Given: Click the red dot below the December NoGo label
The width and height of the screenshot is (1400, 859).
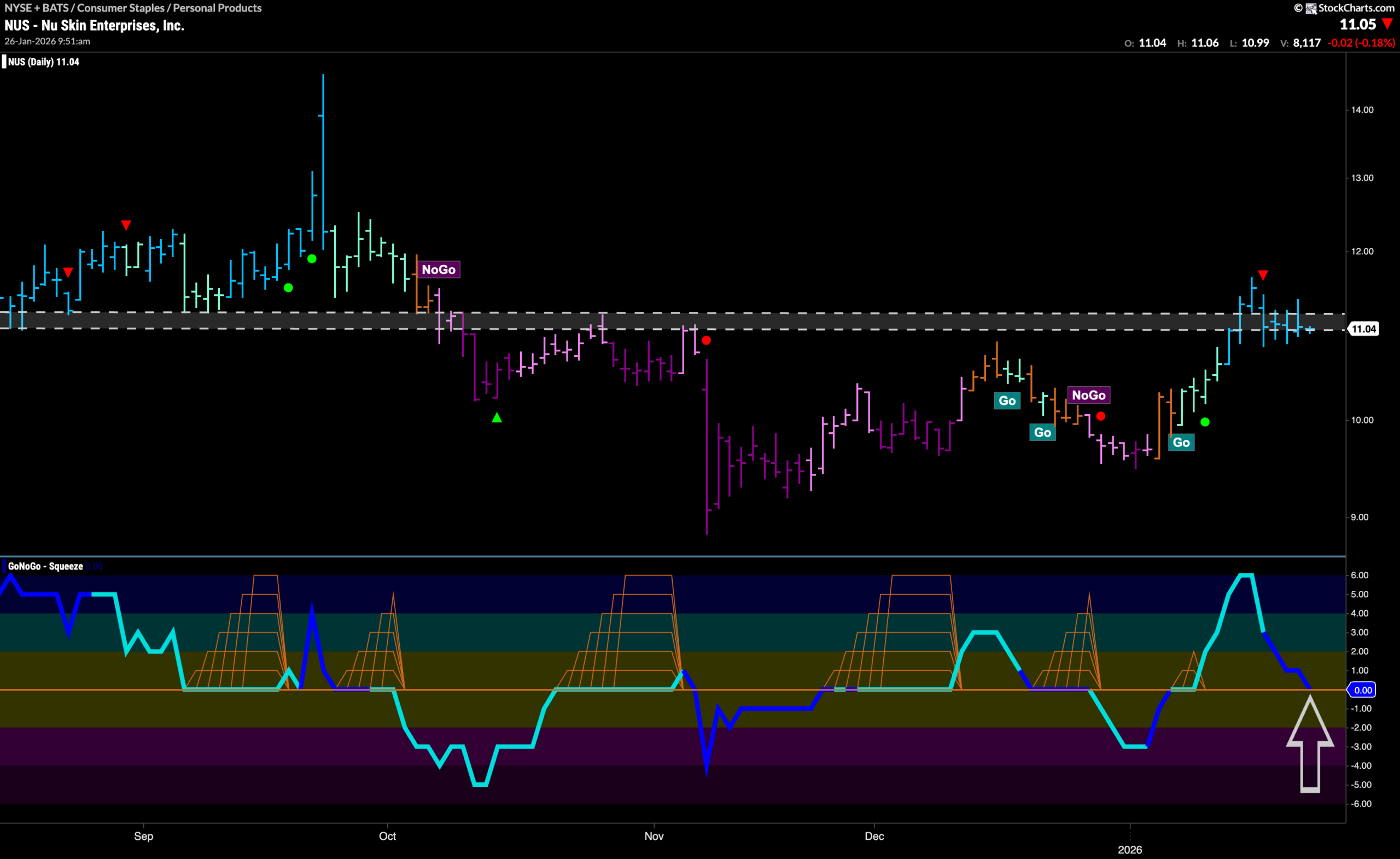Looking at the screenshot, I should tap(1100, 416).
